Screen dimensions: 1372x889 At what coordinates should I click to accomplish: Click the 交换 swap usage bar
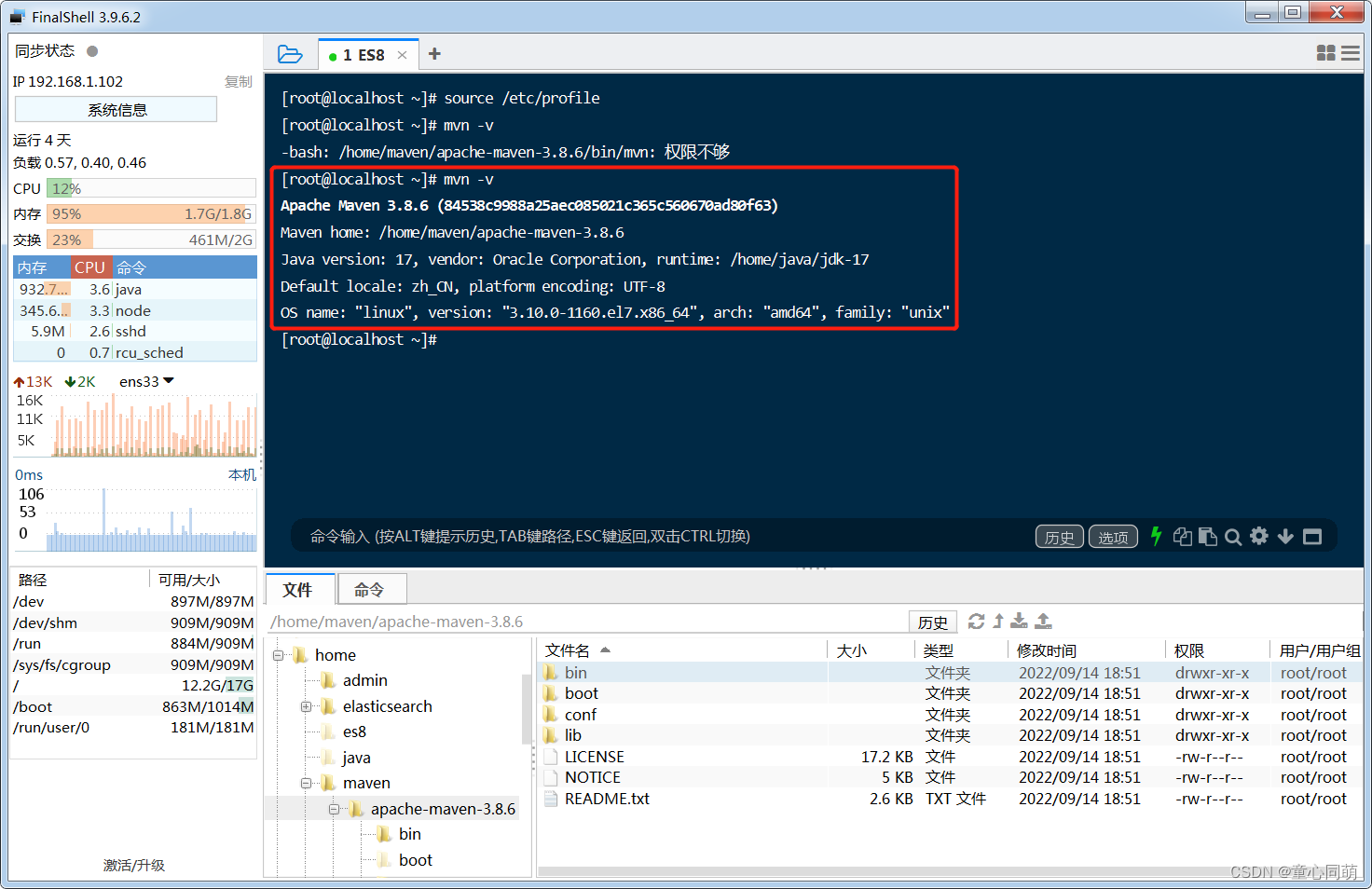click(151, 239)
